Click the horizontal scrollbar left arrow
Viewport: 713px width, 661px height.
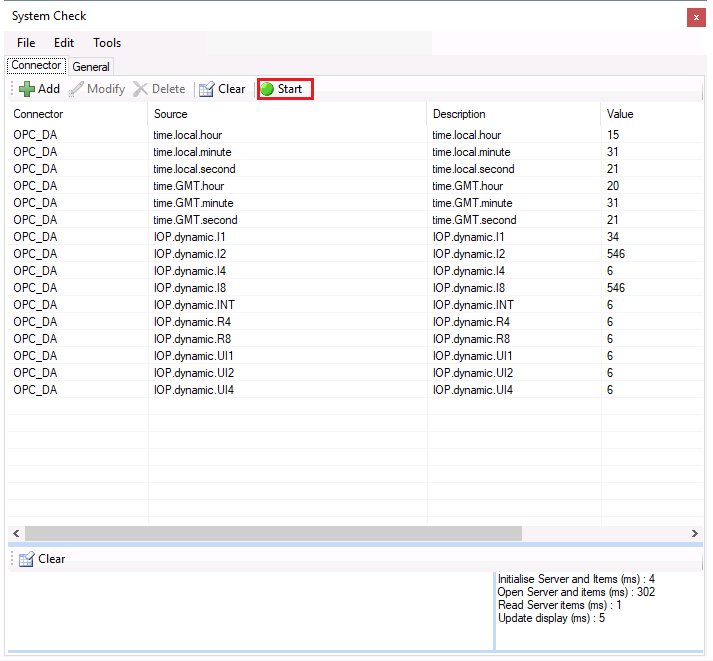[16, 533]
